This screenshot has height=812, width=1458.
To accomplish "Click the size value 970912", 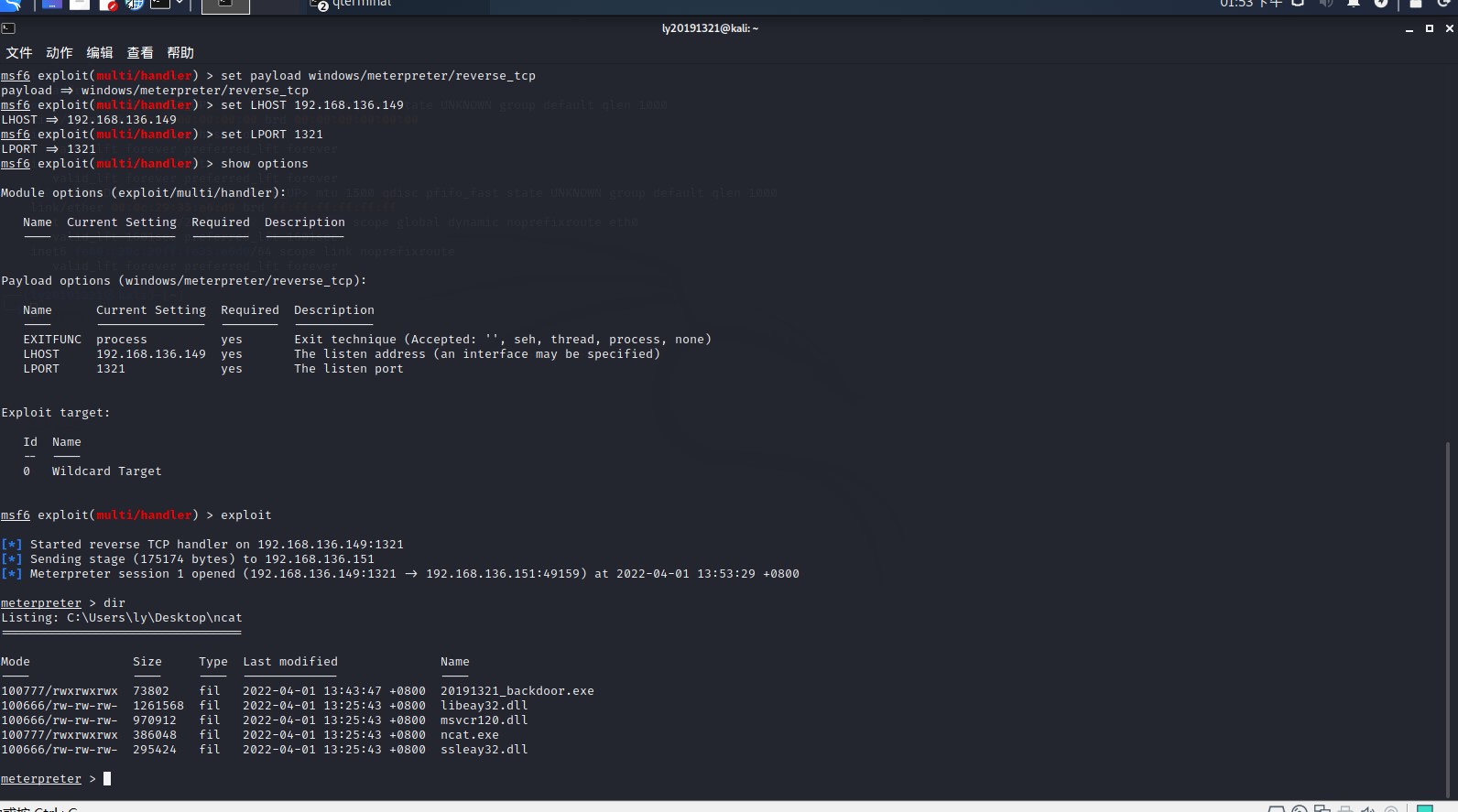I will point(155,720).
